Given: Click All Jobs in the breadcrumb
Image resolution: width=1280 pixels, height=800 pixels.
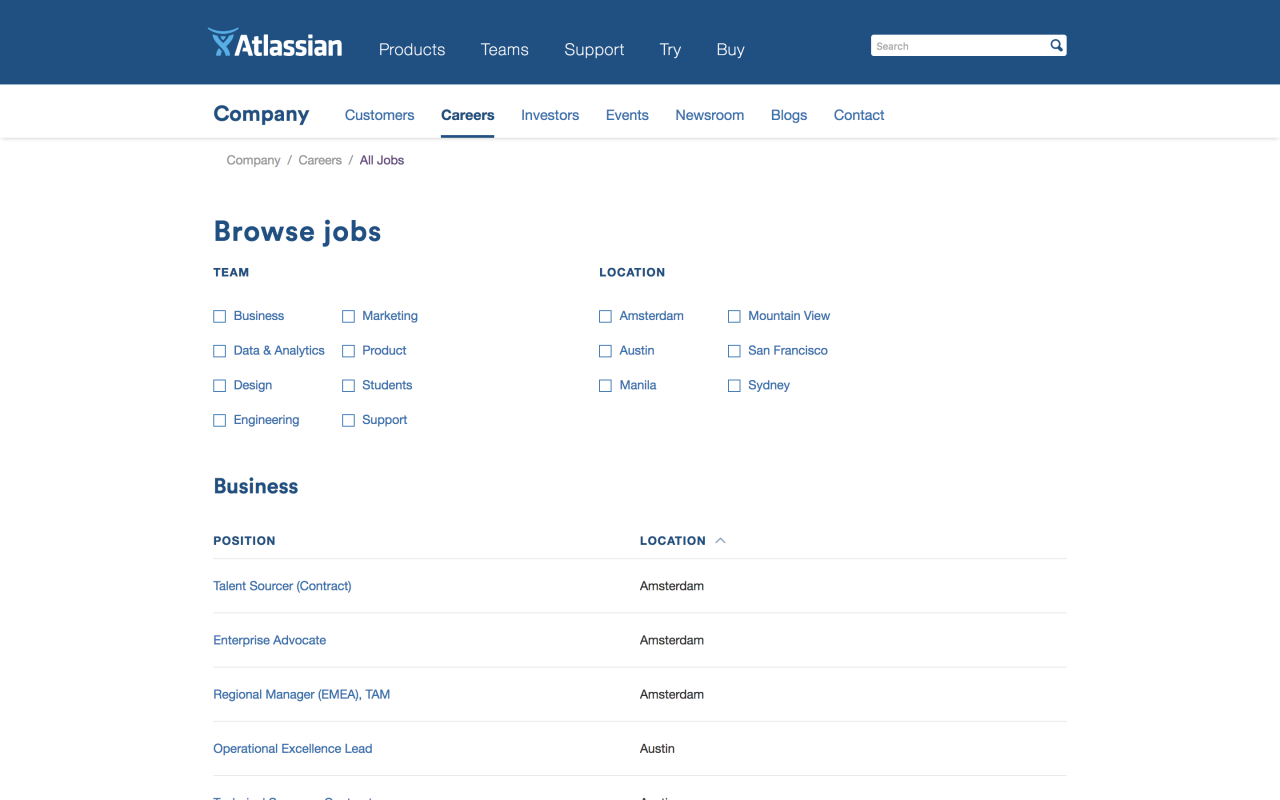Looking at the screenshot, I should pos(382,160).
